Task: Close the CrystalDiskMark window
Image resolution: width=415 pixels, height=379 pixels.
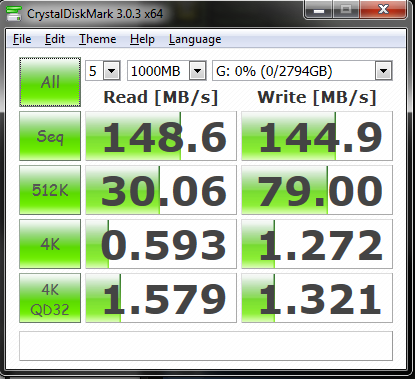Action: (x=383, y=9)
